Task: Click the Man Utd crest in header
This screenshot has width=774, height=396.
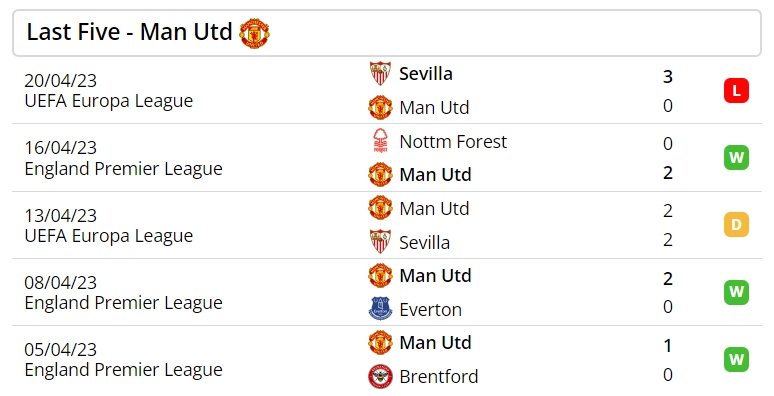Action: click(254, 33)
